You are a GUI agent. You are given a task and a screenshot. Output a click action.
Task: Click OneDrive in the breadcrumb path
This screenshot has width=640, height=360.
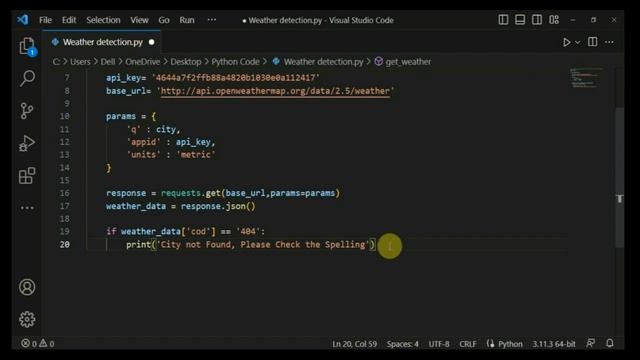click(142, 62)
